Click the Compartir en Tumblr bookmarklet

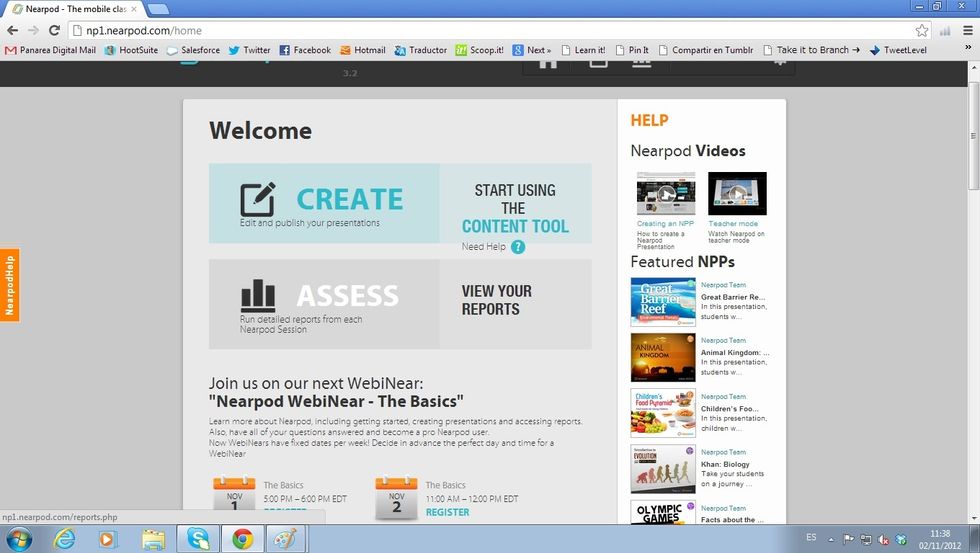[706, 50]
